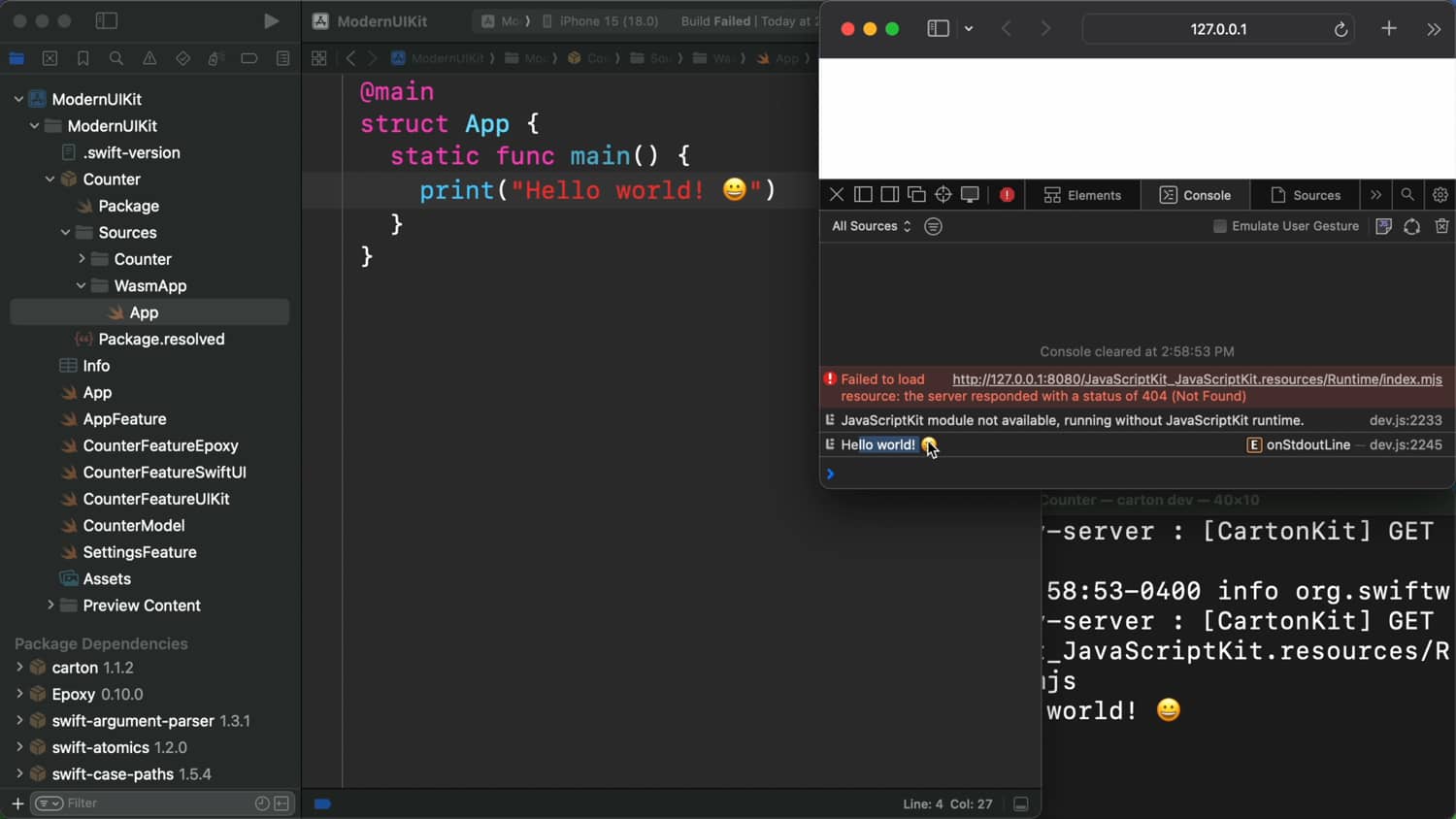Open the Breakpoint navigator

click(249, 58)
